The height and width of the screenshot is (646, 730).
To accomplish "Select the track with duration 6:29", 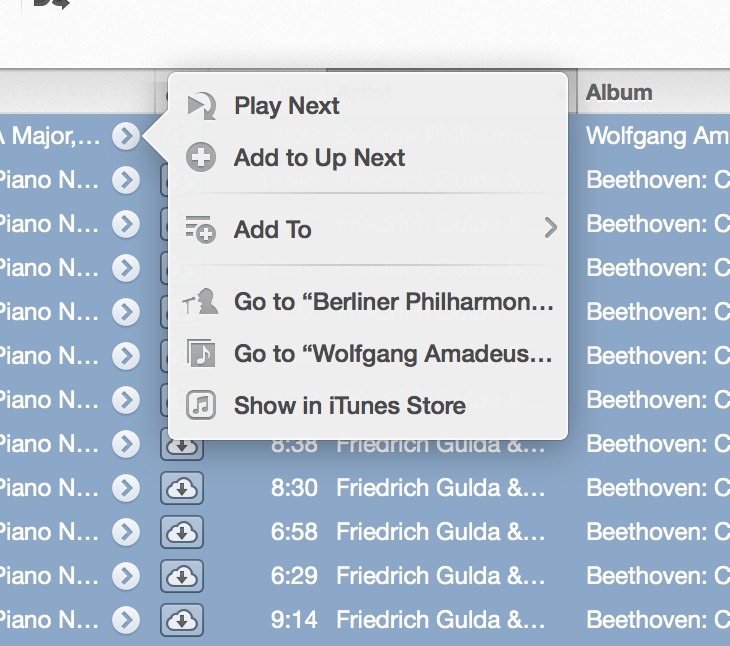I will (294, 576).
